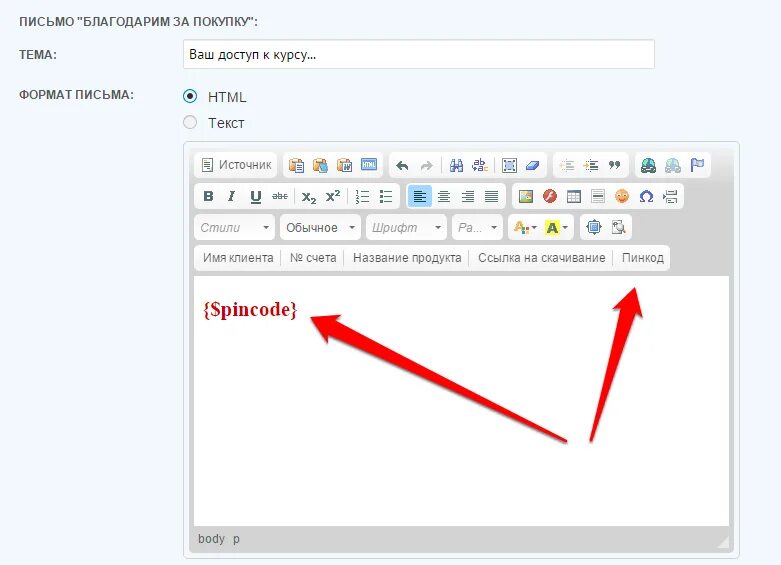Insert a numbered list
The image size is (781, 565).
click(362, 196)
